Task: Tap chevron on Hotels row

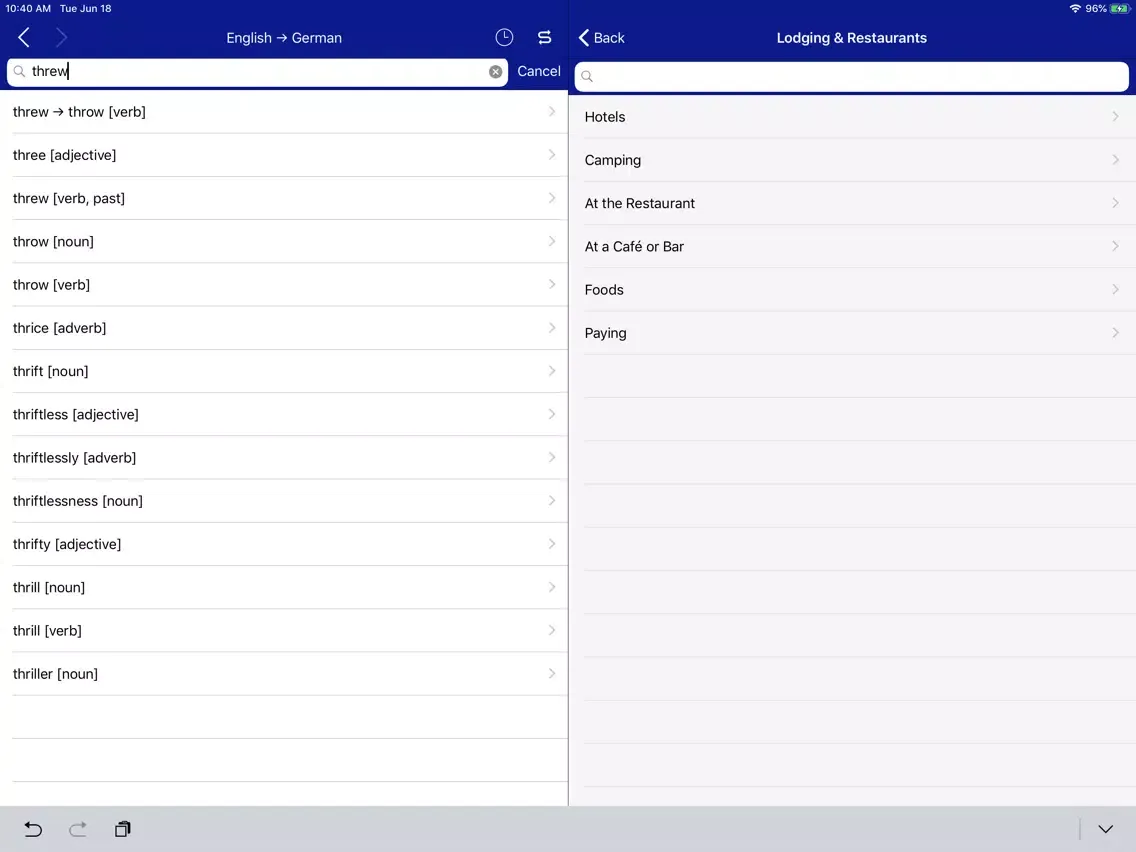Action: (1115, 117)
